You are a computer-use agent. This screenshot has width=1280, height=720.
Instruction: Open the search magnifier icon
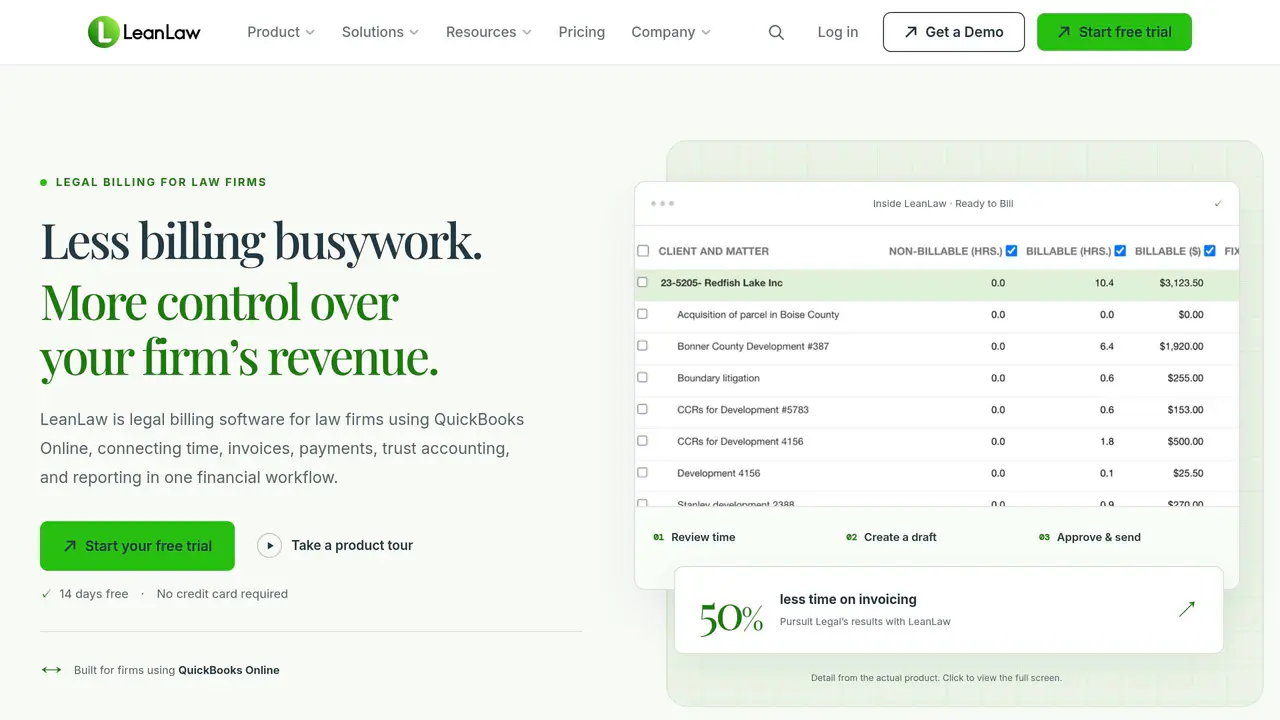(776, 32)
